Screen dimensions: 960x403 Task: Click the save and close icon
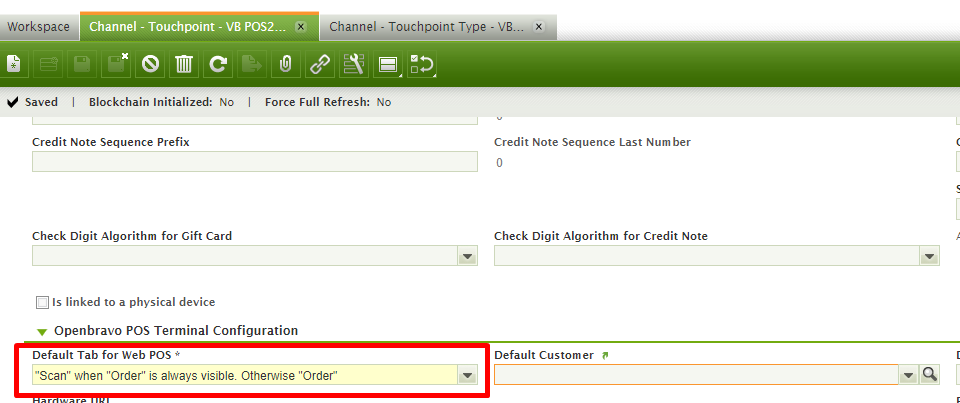116,64
